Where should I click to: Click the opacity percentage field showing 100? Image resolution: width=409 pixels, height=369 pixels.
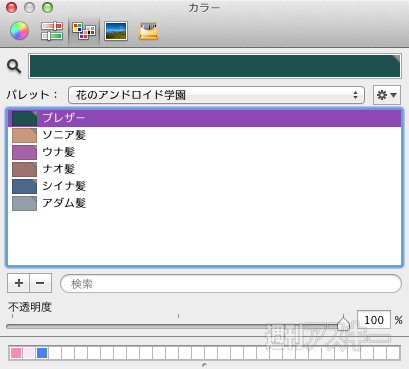point(374,320)
